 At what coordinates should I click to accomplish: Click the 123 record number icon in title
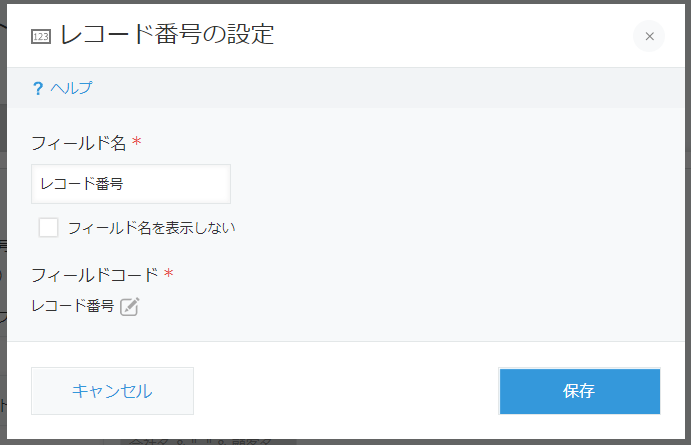pyautogui.click(x=41, y=36)
